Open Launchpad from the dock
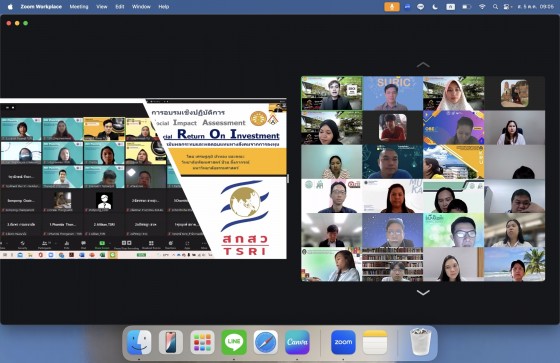The image size is (560, 363). click(x=202, y=342)
